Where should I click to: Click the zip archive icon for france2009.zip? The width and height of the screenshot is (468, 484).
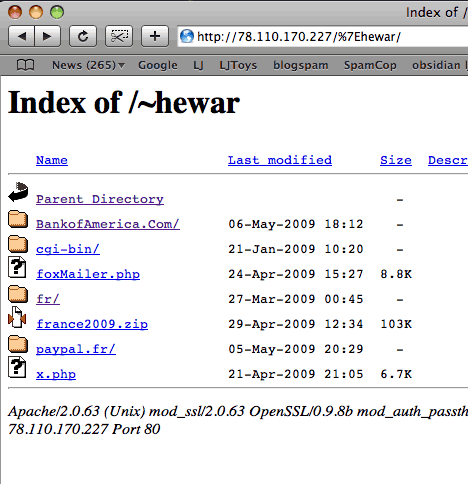coord(17,317)
